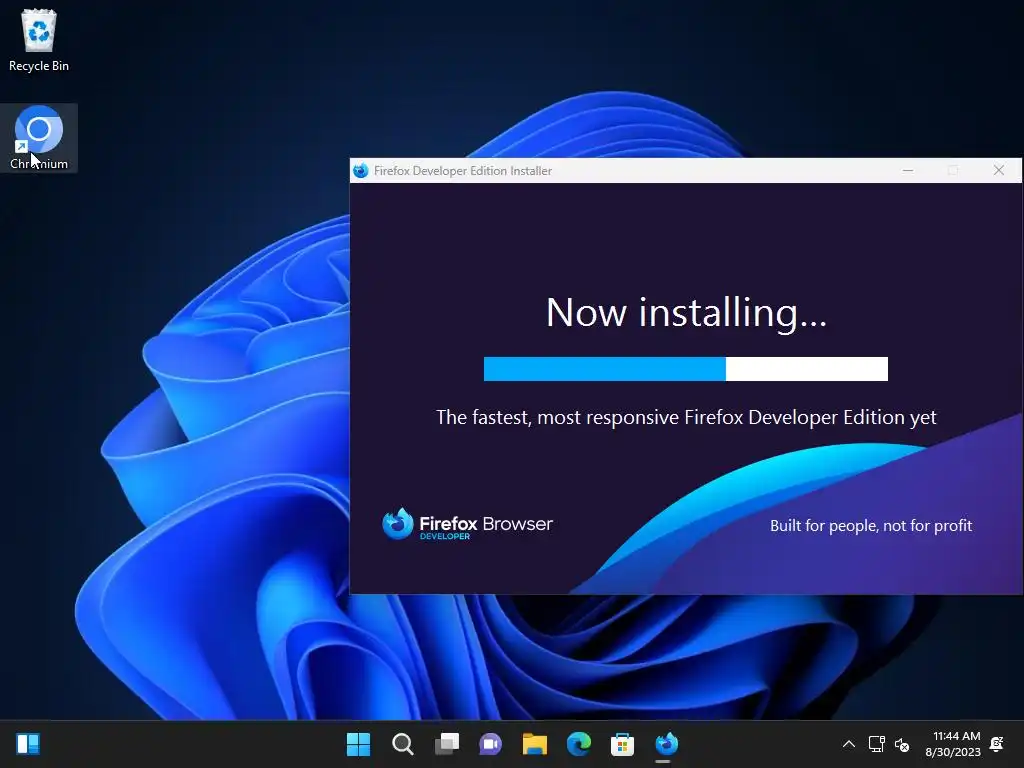
Task: Minimize the Firefox installer window
Action: [908, 170]
